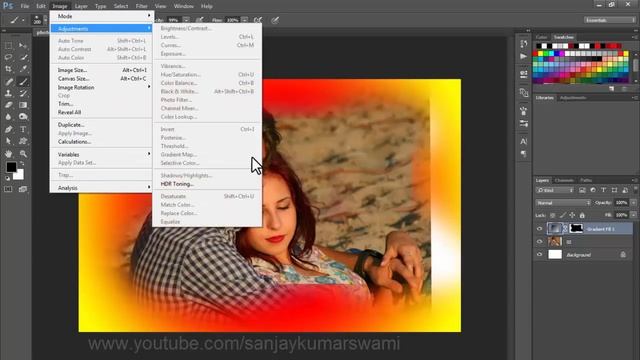
Task: Select the Dodge tool
Action: [23, 117]
